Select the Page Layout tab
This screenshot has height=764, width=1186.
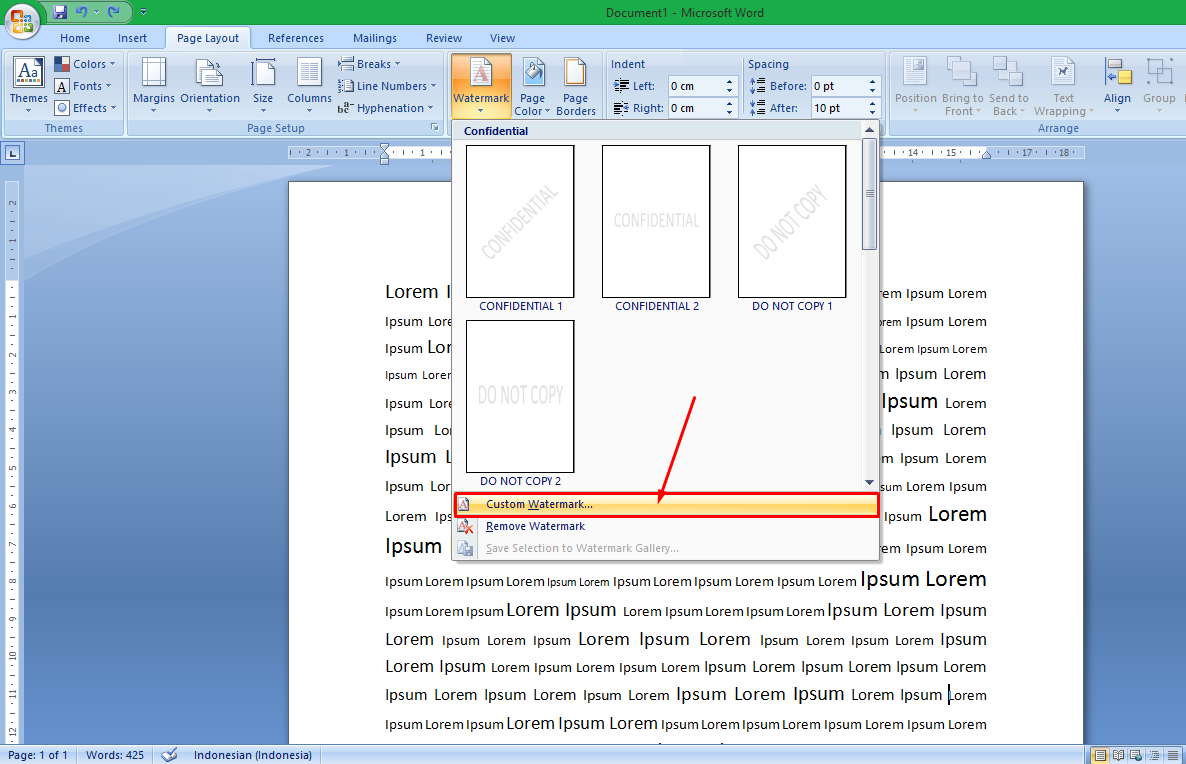tap(207, 38)
